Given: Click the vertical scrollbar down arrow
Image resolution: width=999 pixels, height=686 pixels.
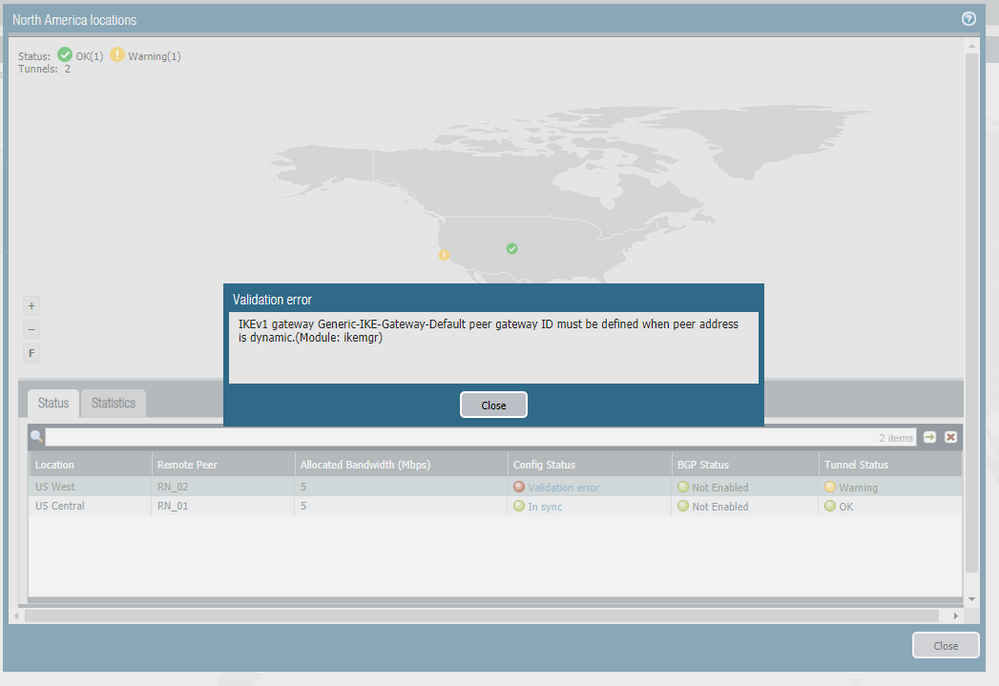Looking at the screenshot, I should pos(972,598).
